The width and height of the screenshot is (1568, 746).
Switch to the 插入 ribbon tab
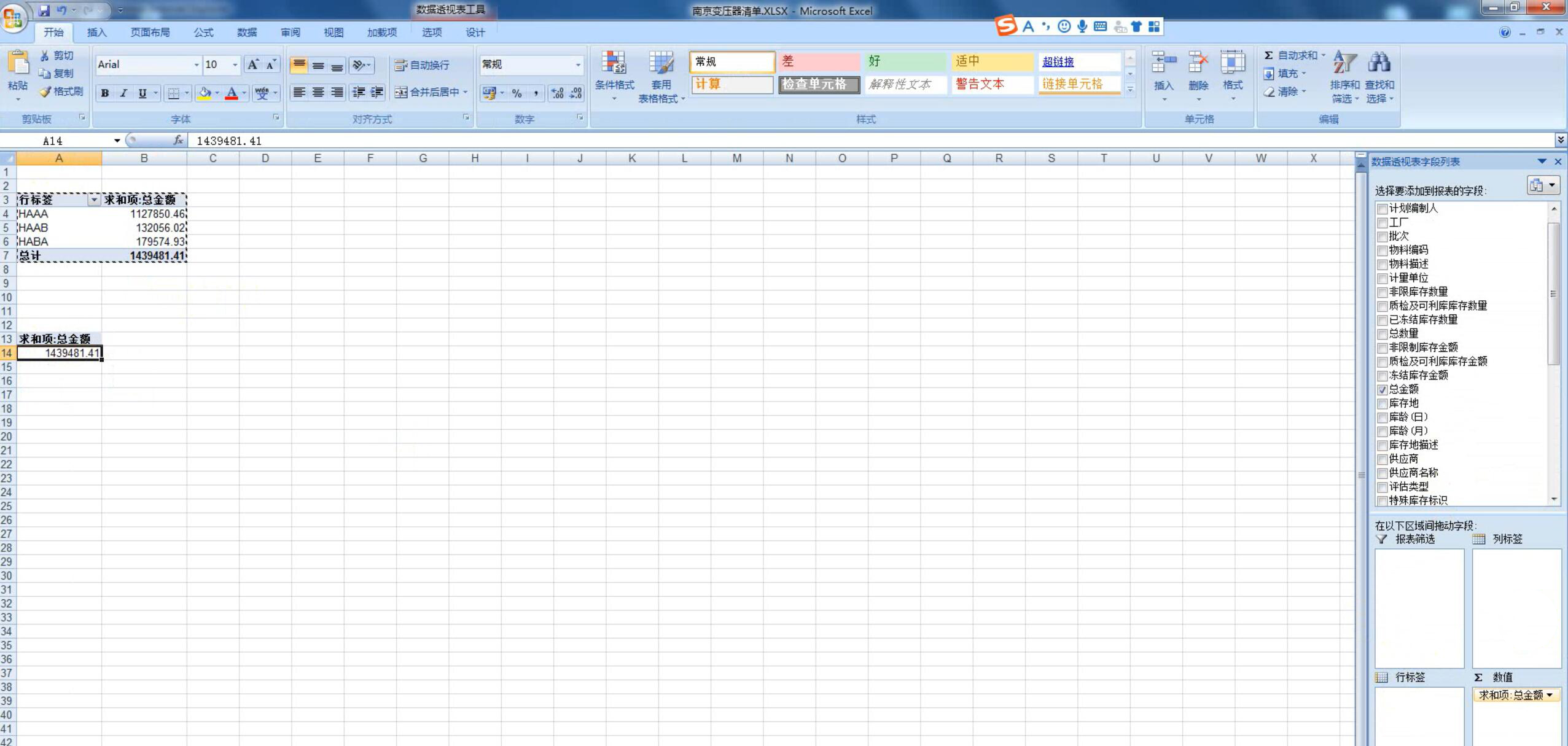pyautogui.click(x=96, y=33)
